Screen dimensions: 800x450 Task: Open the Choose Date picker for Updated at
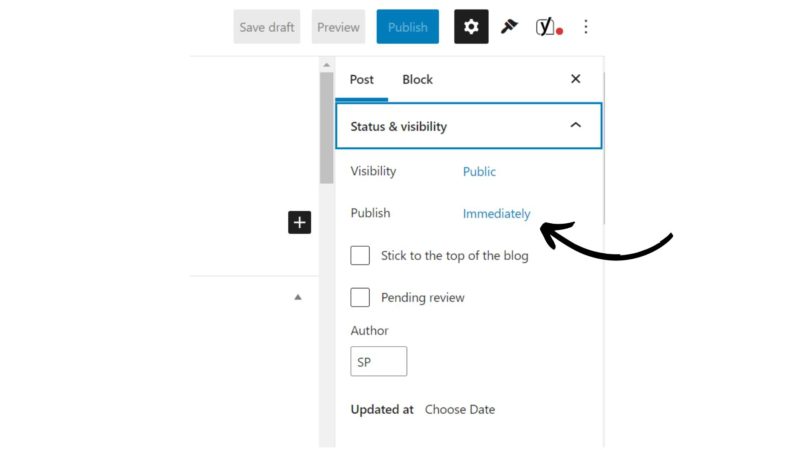click(460, 410)
